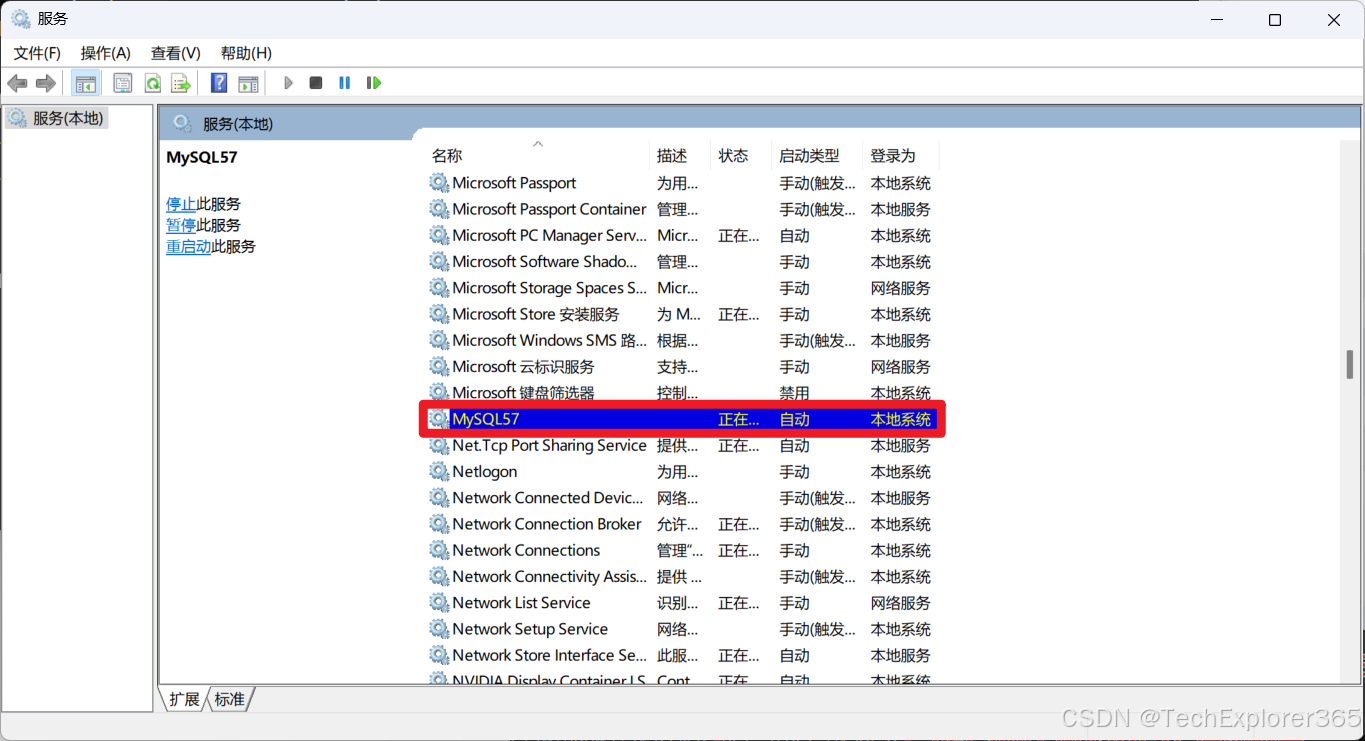Click the Back arrow toolbar icon
The image size is (1365, 741).
17,83
